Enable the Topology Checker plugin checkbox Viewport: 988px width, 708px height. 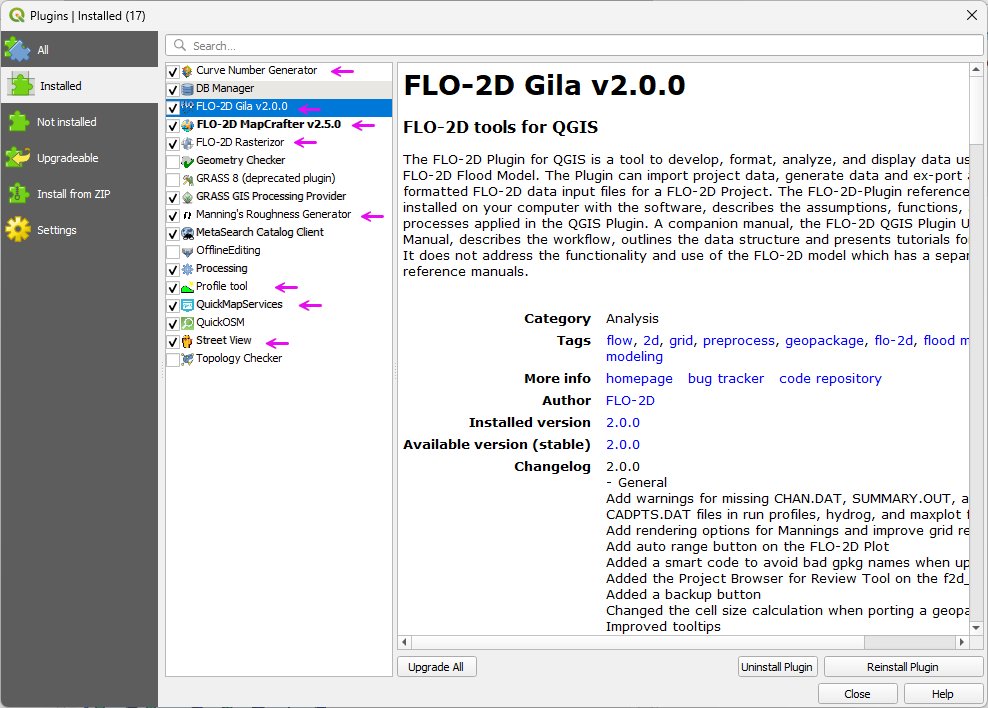tap(173, 359)
